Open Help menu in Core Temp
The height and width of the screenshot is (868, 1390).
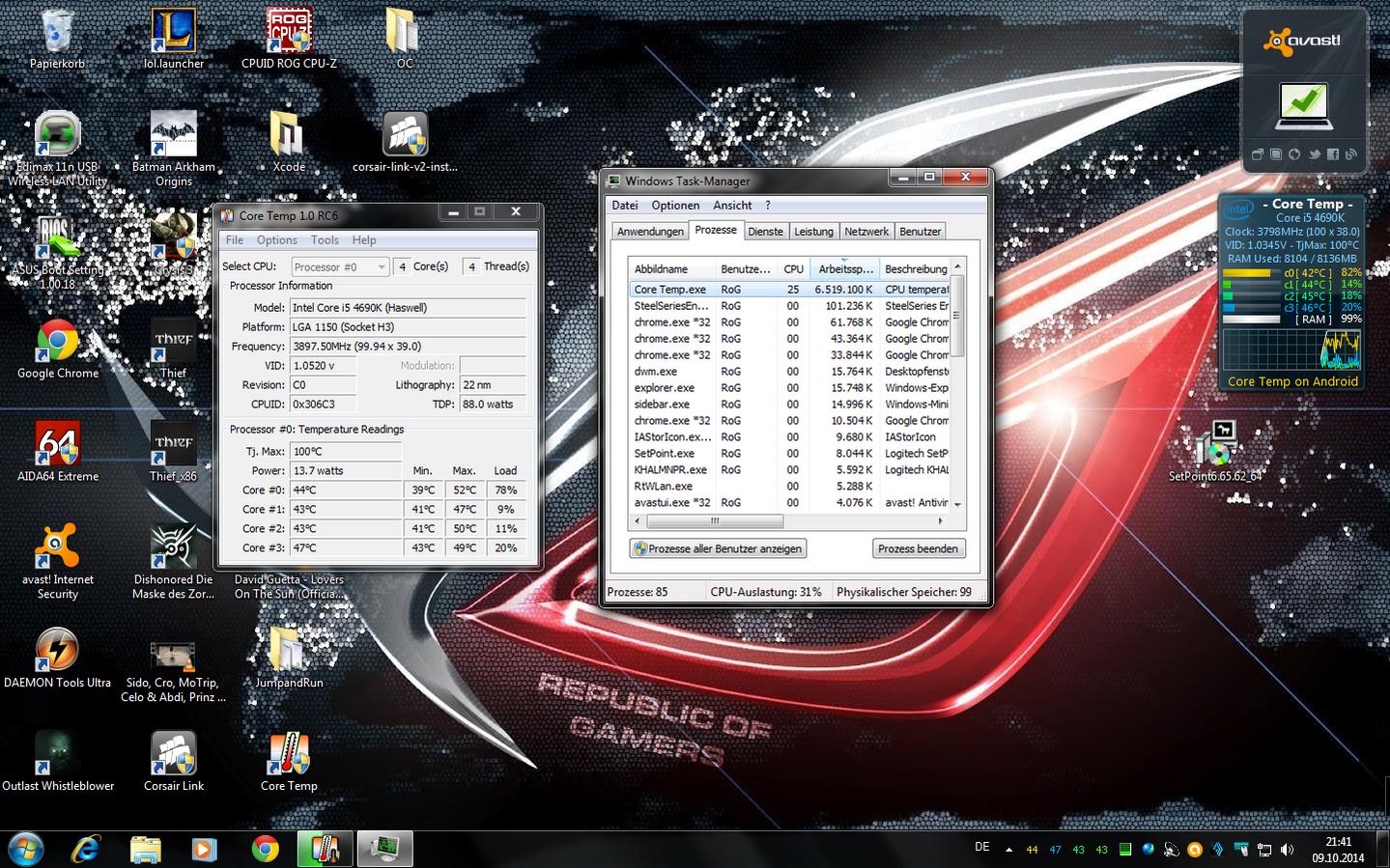tap(364, 240)
